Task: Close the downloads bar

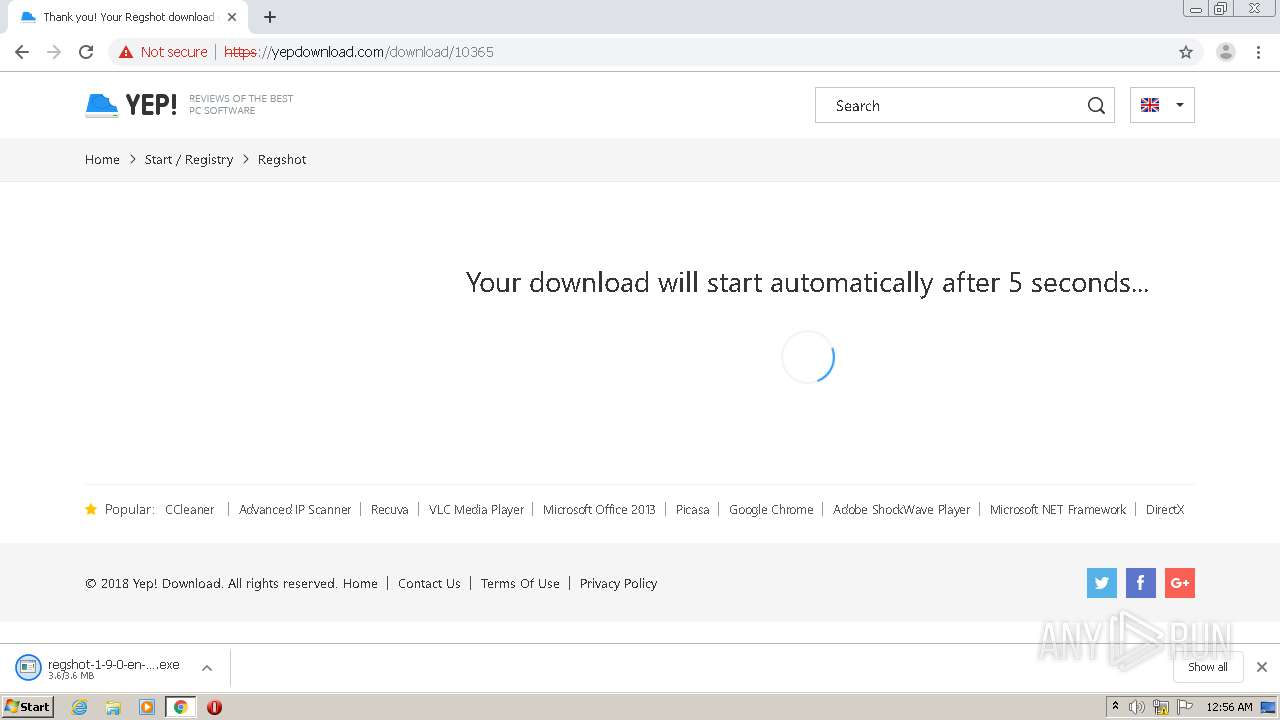Action: [1262, 667]
